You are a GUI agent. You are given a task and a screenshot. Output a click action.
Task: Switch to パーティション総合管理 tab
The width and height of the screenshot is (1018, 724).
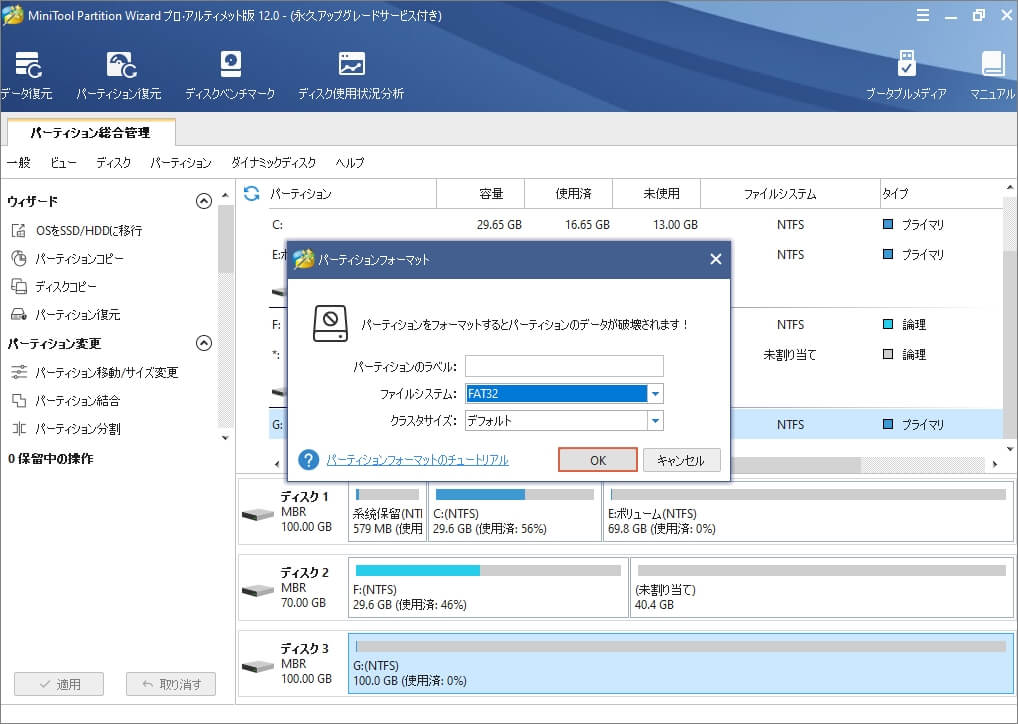click(x=90, y=132)
